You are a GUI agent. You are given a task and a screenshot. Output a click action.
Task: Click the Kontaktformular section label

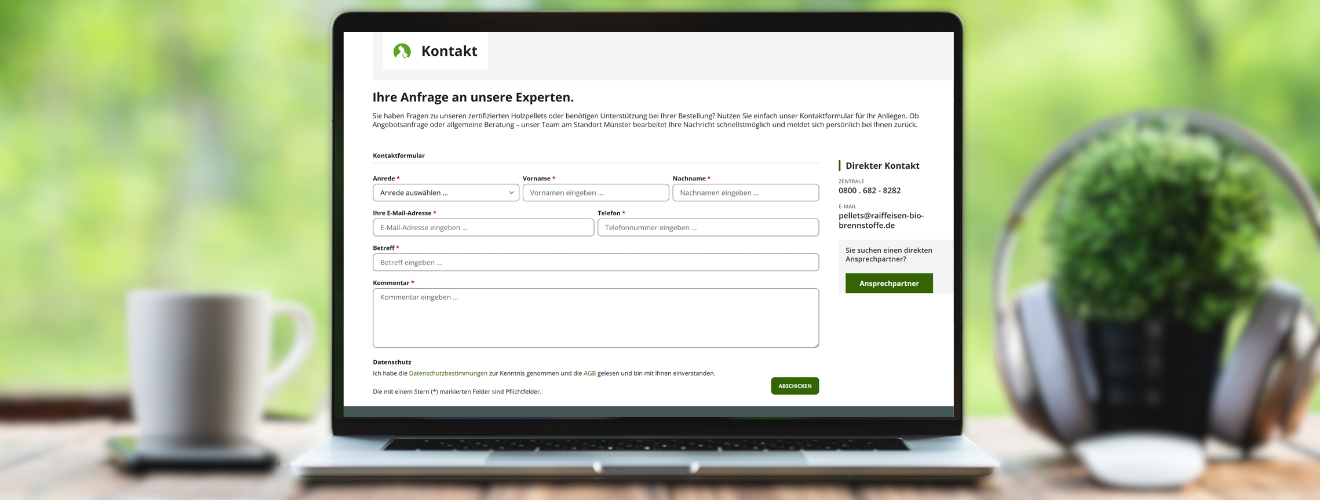point(398,156)
